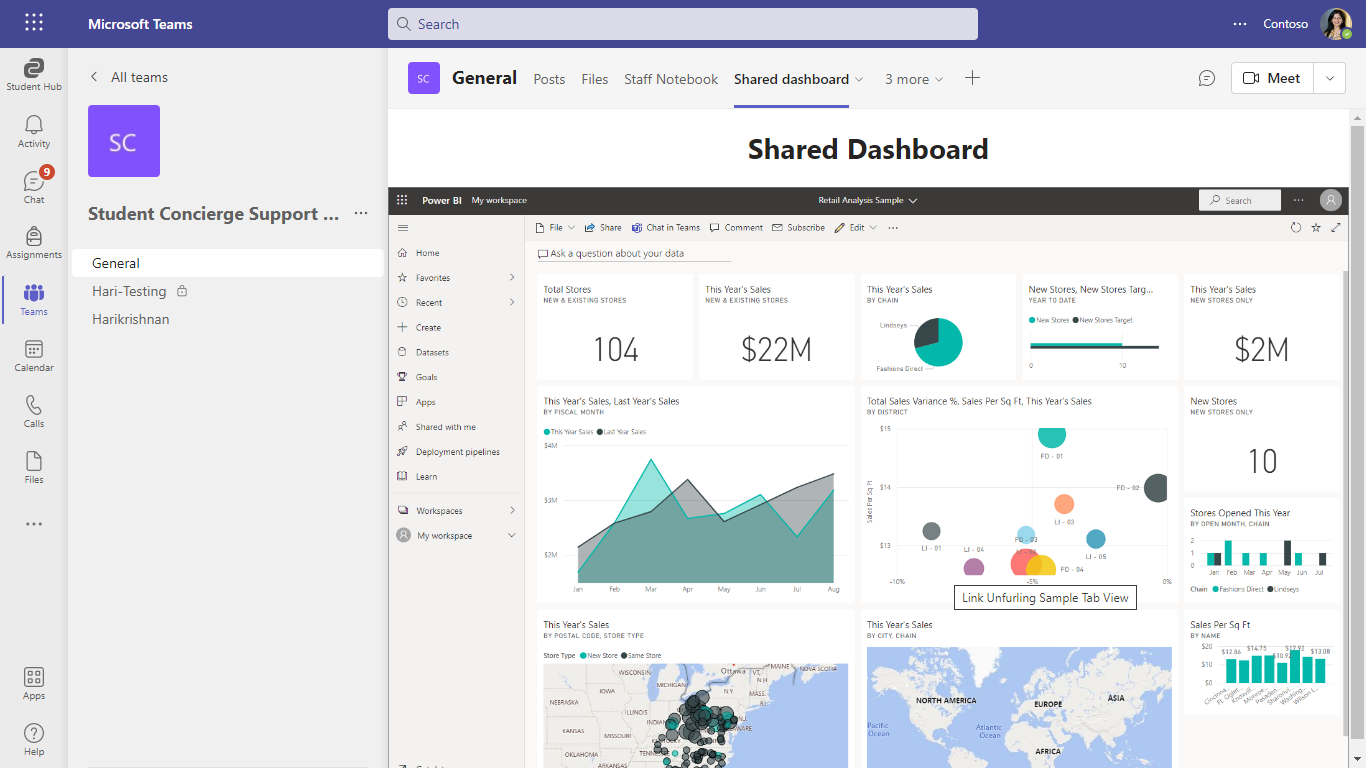This screenshot has height=768, width=1366.
Task: Open the Power BI Edit menu
Action: tap(856, 228)
